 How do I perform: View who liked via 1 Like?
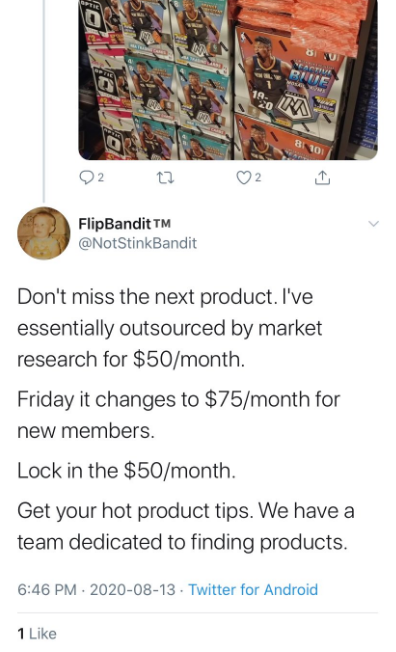pos(37,634)
